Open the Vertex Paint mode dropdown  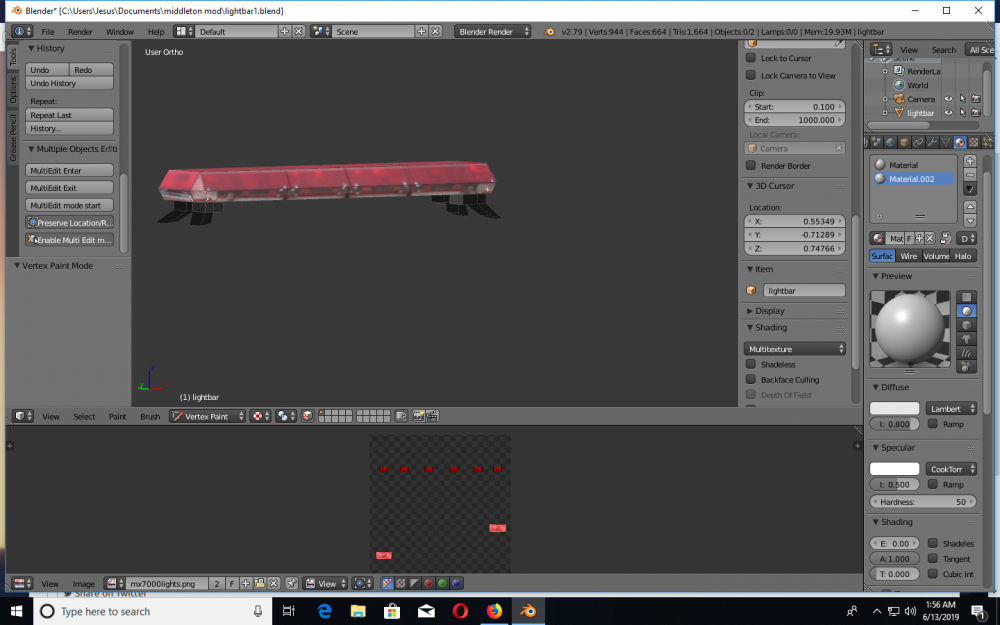click(x=207, y=416)
